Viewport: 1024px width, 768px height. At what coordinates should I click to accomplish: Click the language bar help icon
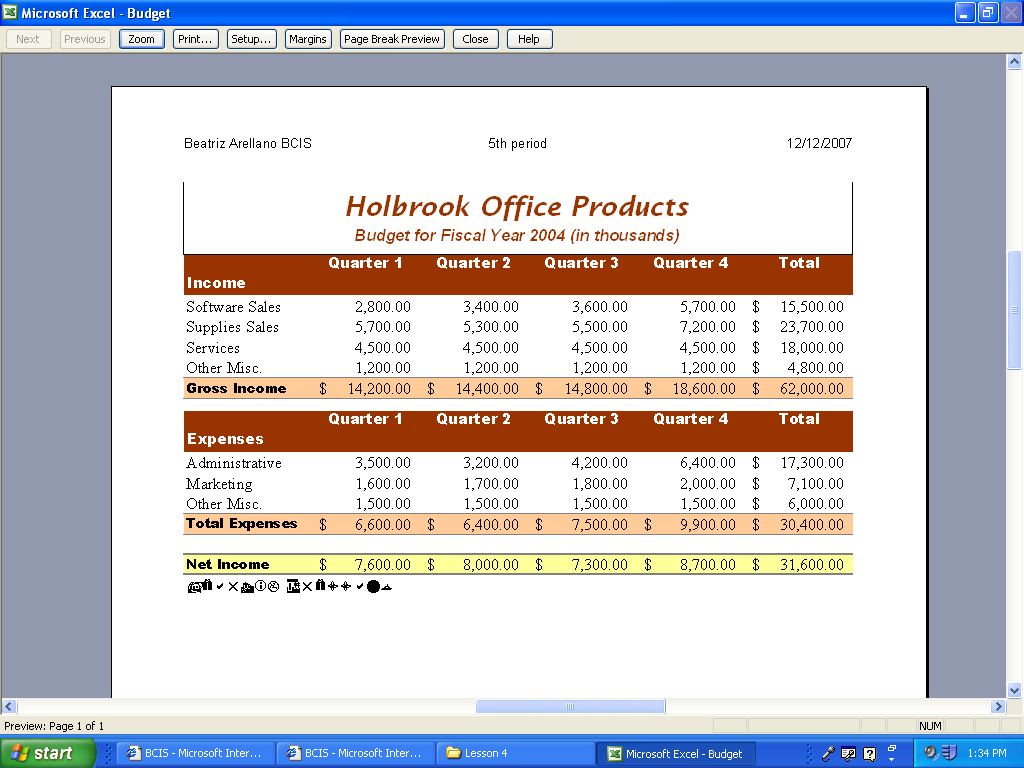click(x=869, y=754)
